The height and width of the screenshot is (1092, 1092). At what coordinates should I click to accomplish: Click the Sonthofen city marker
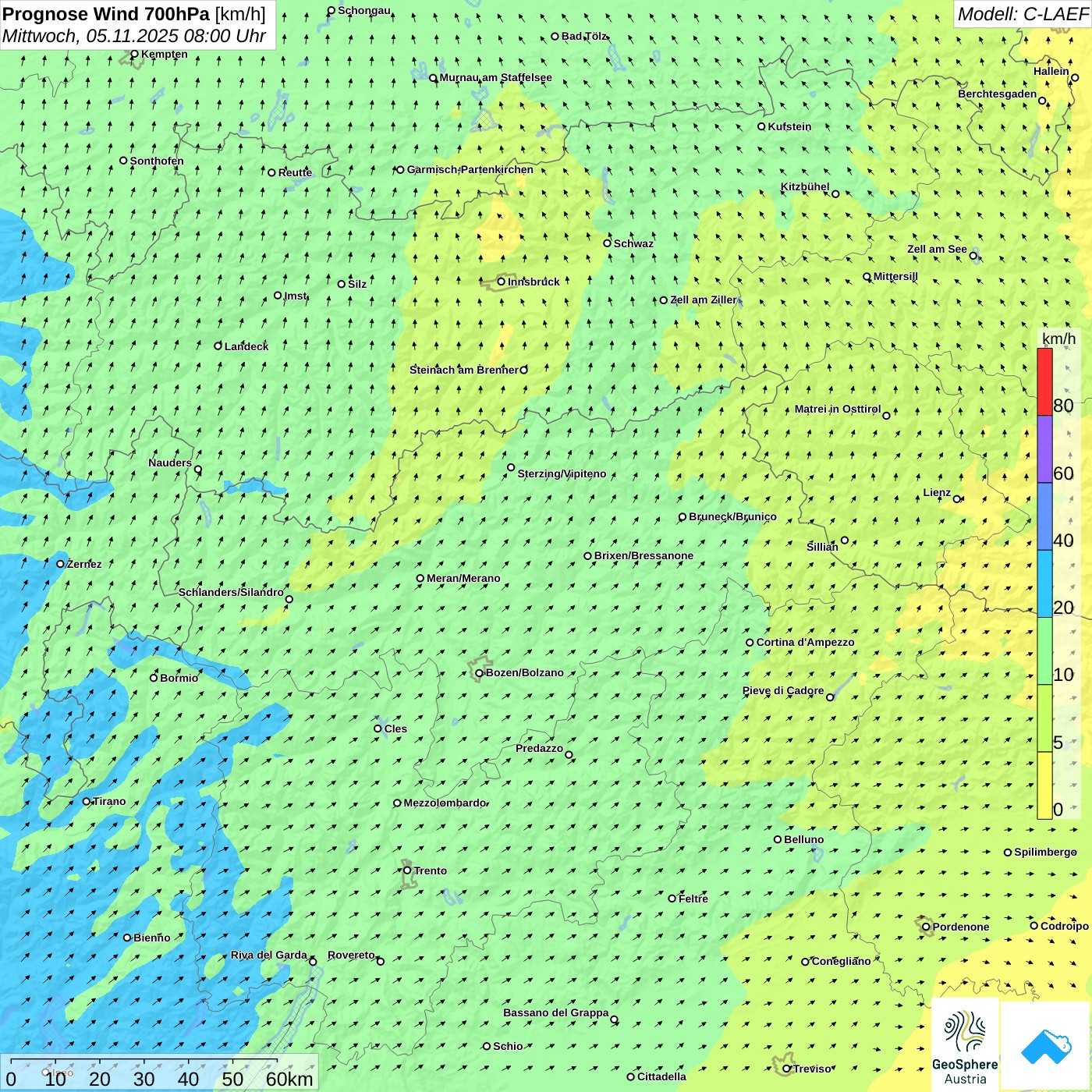click(x=123, y=161)
